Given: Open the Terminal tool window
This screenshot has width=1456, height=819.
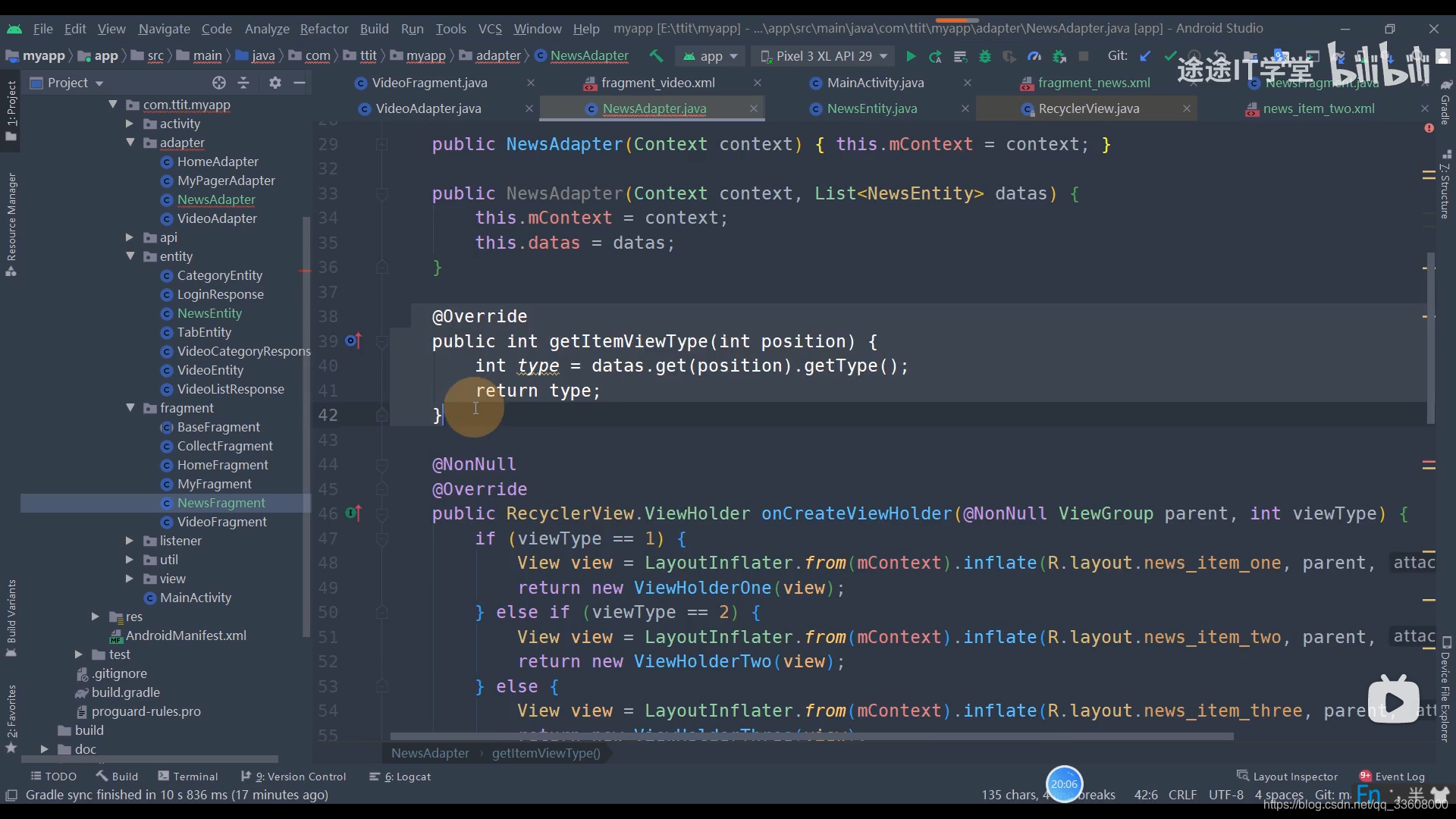Looking at the screenshot, I should (187, 777).
